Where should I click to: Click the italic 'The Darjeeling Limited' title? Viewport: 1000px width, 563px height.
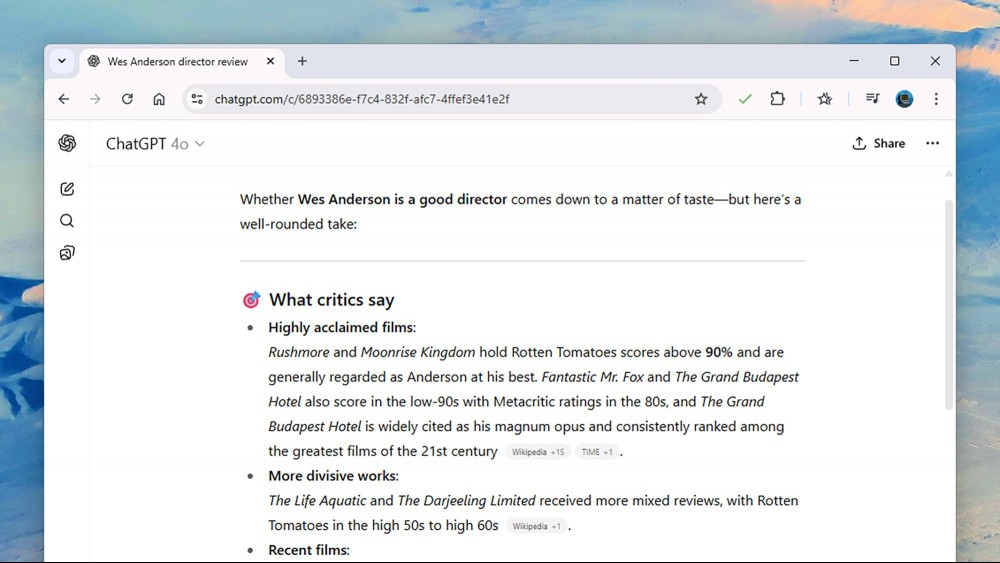pyautogui.click(x=467, y=501)
